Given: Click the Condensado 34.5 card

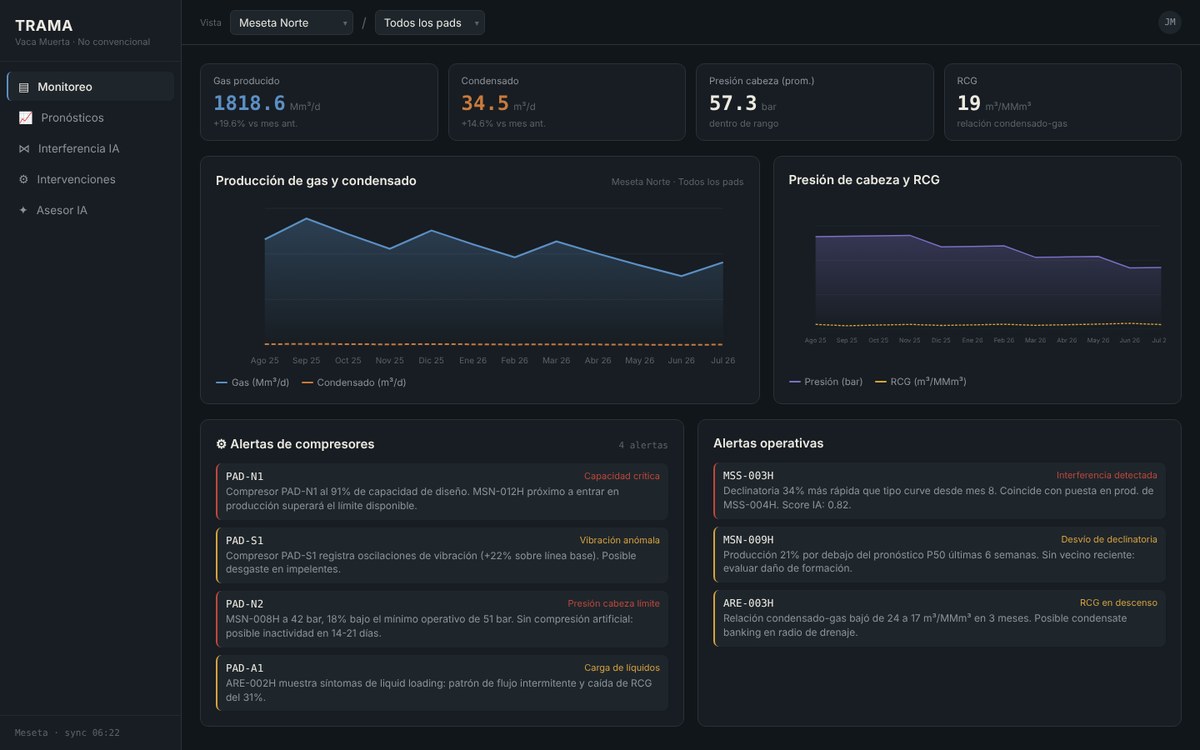Looking at the screenshot, I should 567,102.
